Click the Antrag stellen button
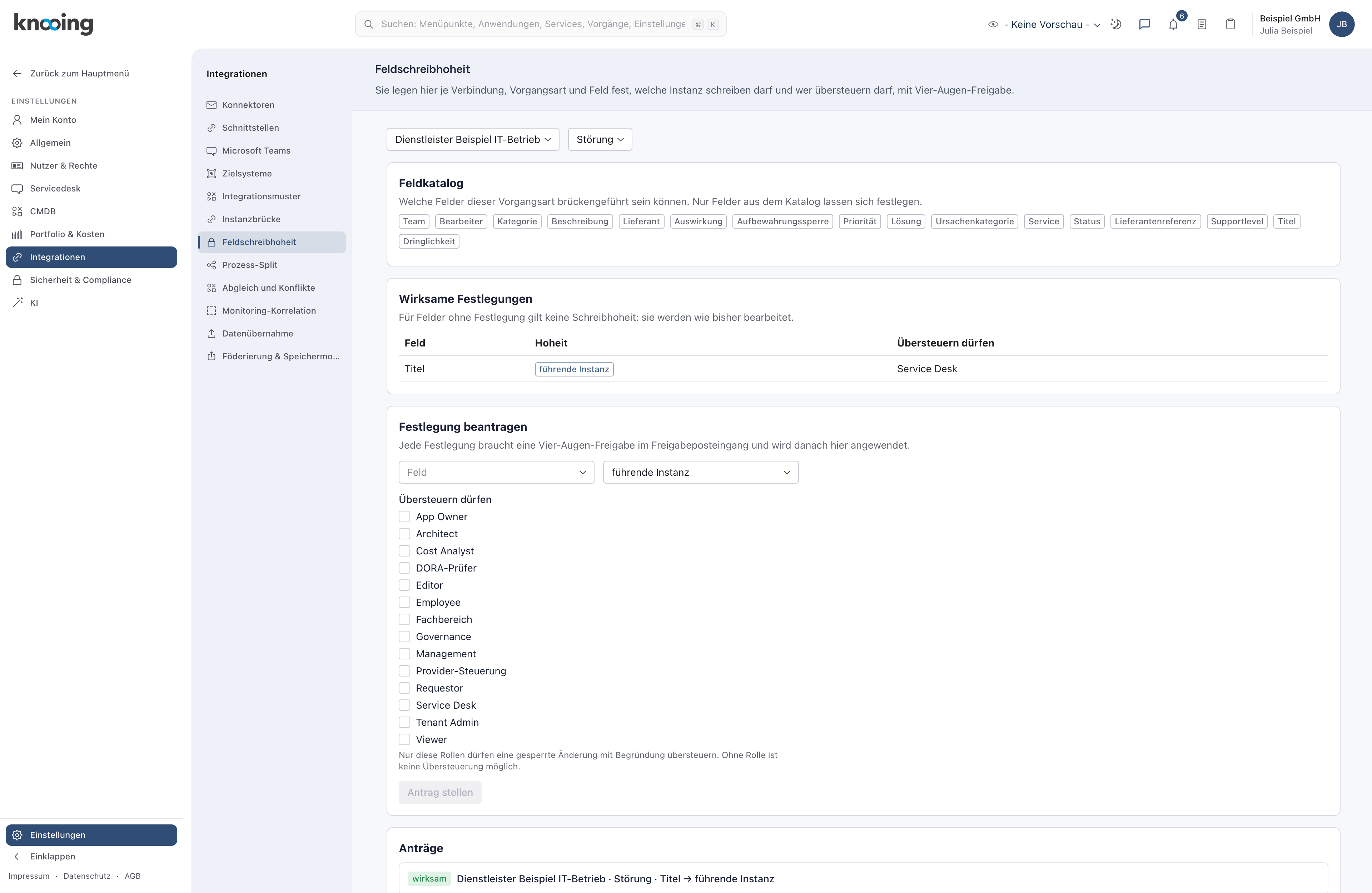 [440, 793]
